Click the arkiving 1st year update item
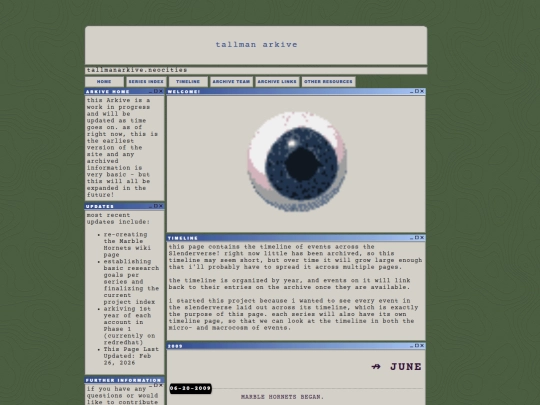The height and width of the screenshot is (405, 540). coord(129,325)
